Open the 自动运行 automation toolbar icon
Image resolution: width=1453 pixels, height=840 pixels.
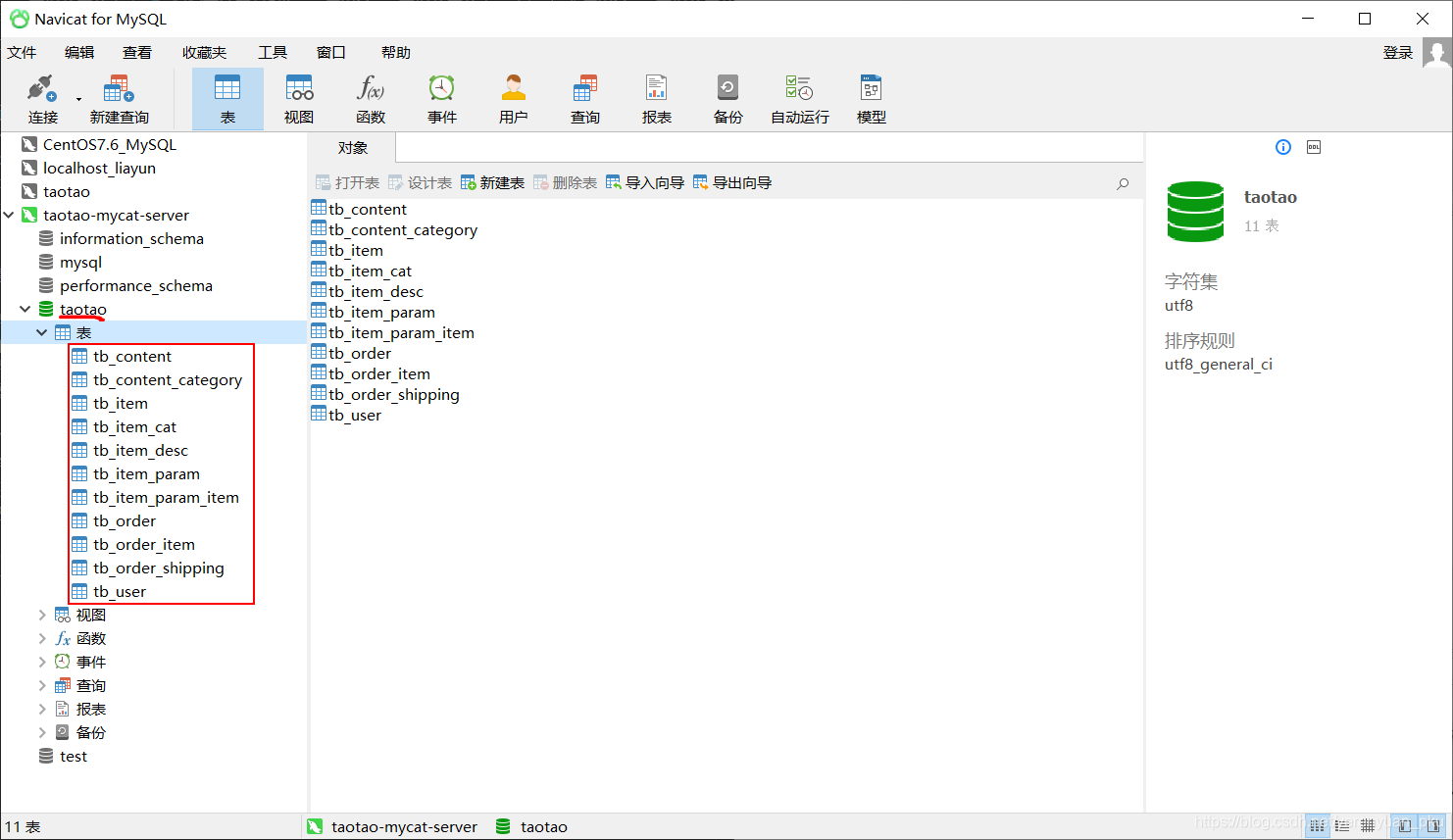click(x=800, y=99)
